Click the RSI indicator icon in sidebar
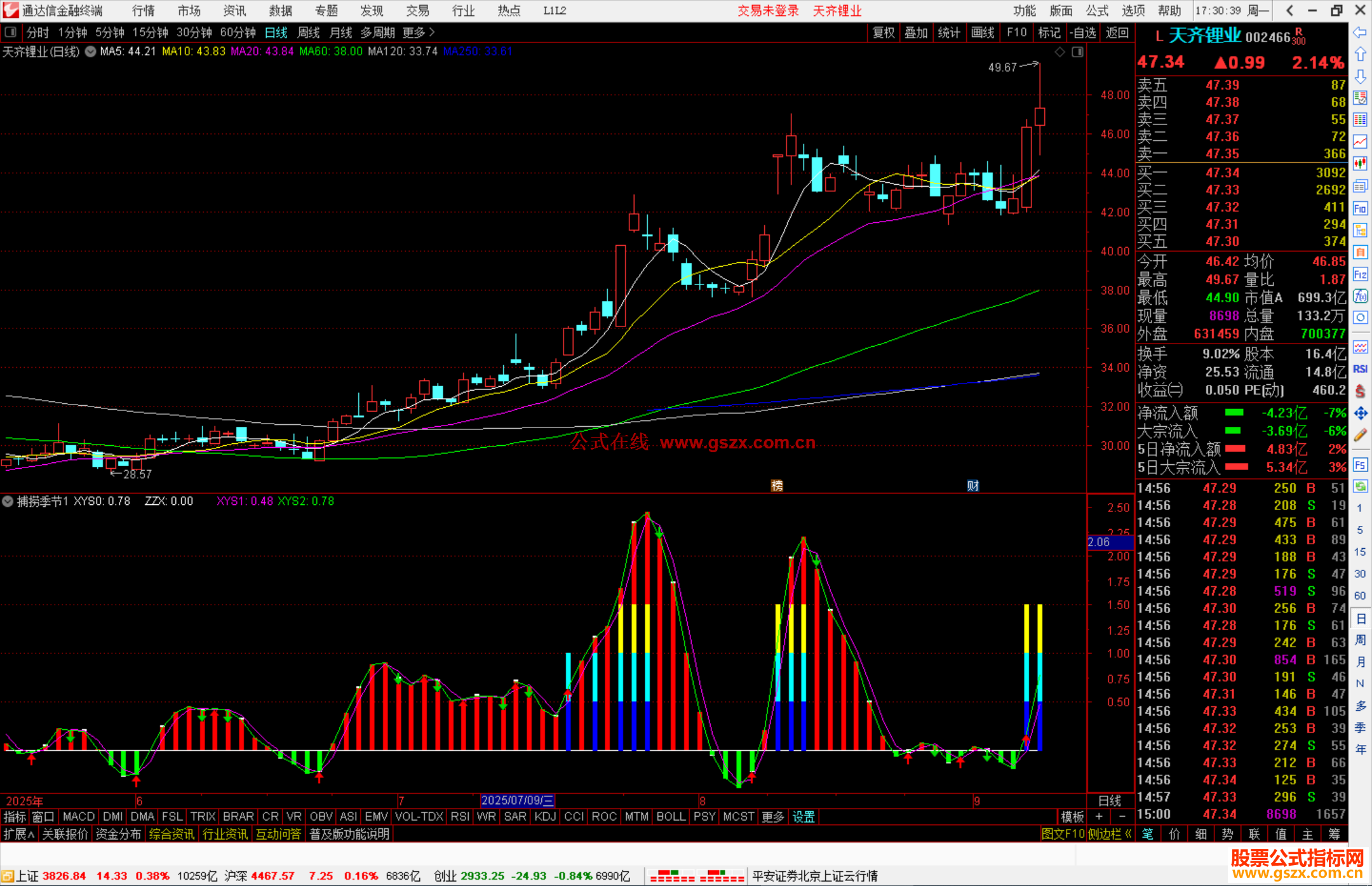 coord(1360,369)
